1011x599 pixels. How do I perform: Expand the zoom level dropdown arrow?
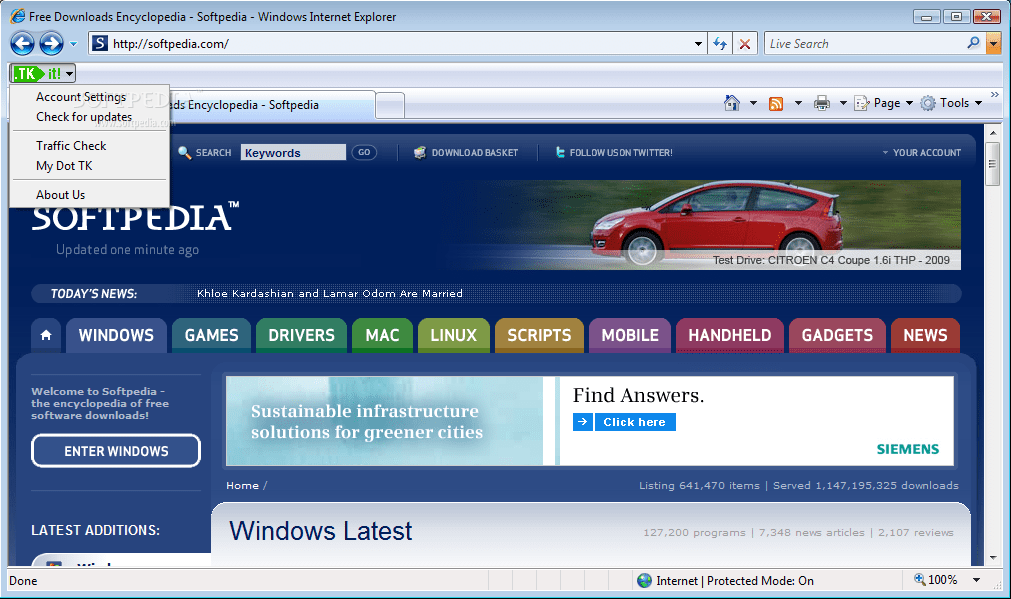[976, 580]
